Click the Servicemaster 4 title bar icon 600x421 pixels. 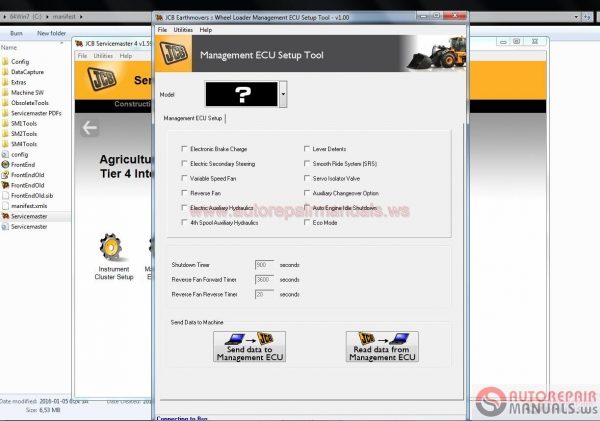[x=79, y=44]
